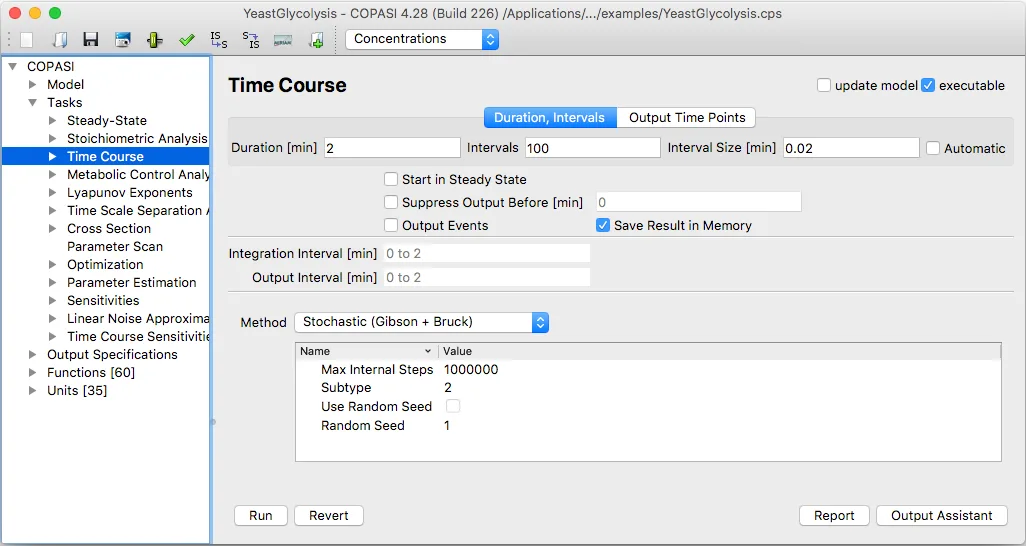This screenshot has height=546, width=1026.
Task: Select Linear Noise Approximation task
Action: (x=137, y=319)
